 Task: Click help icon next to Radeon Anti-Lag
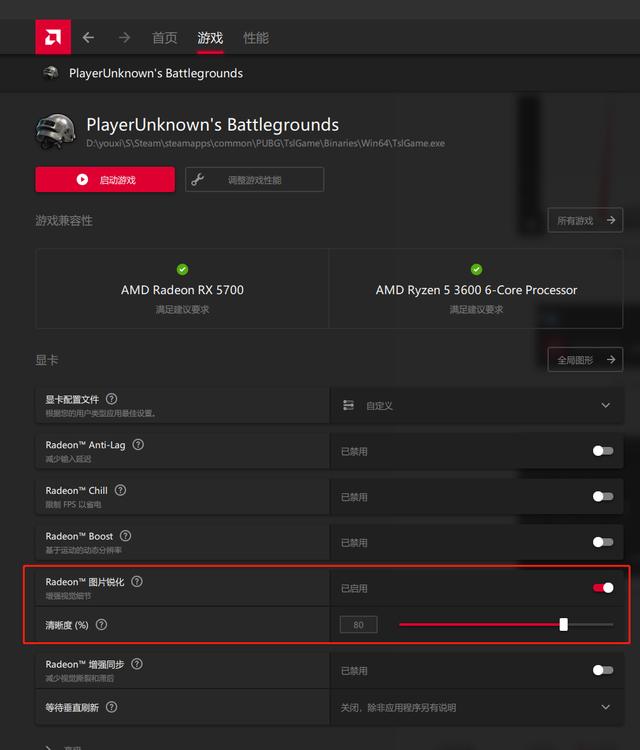pos(138,445)
